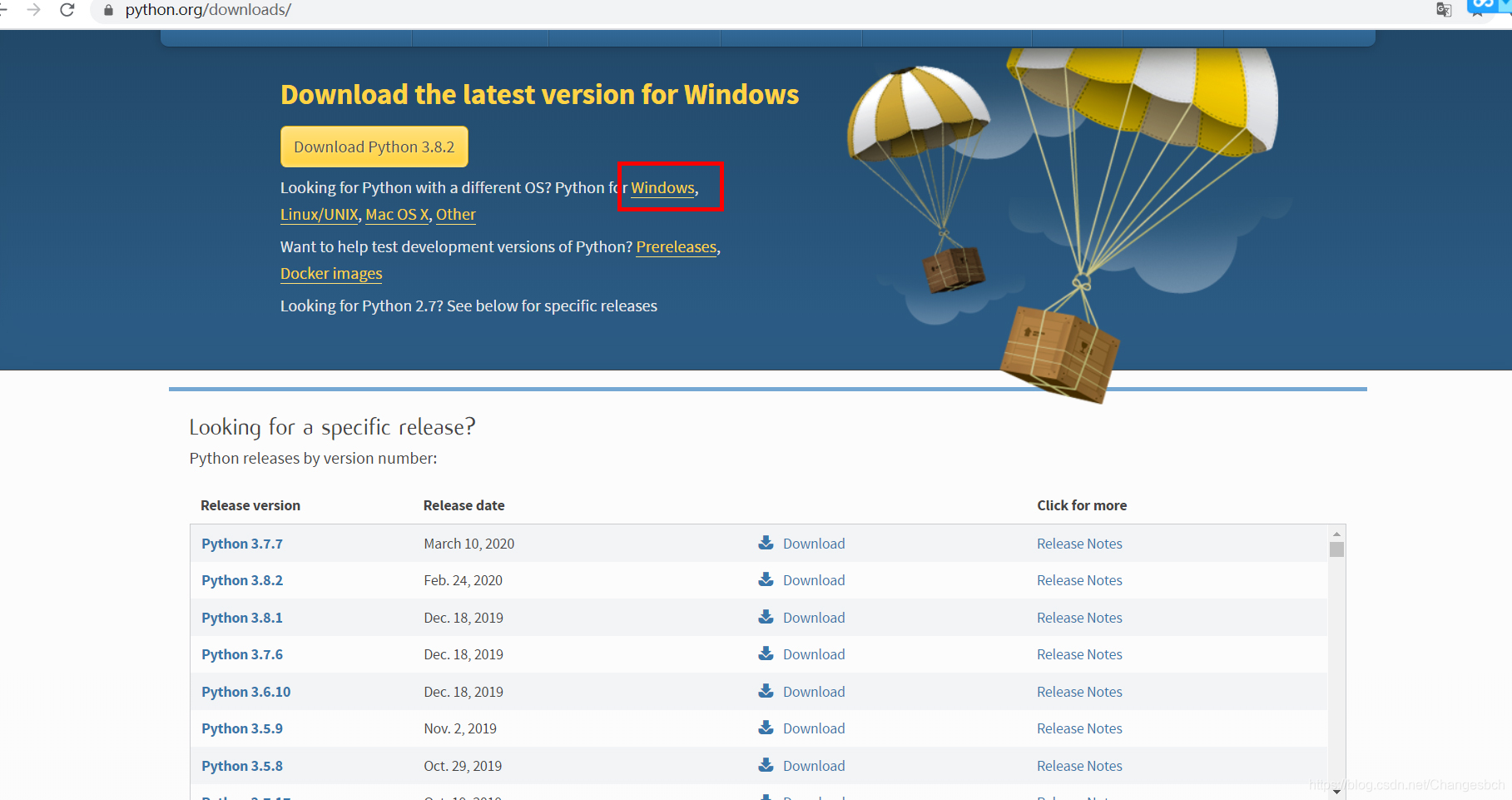
Task: Click Download text for Python 3.5.9
Action: [x=814, y=728]
